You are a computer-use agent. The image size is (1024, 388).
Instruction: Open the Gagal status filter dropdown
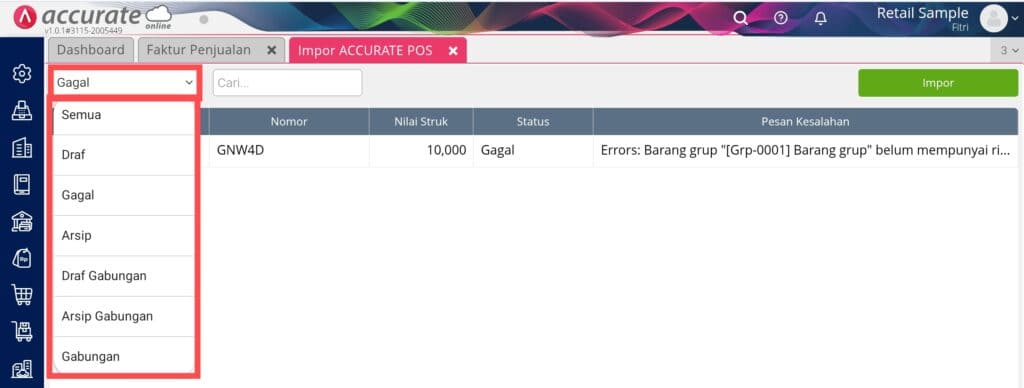point(125,83)
